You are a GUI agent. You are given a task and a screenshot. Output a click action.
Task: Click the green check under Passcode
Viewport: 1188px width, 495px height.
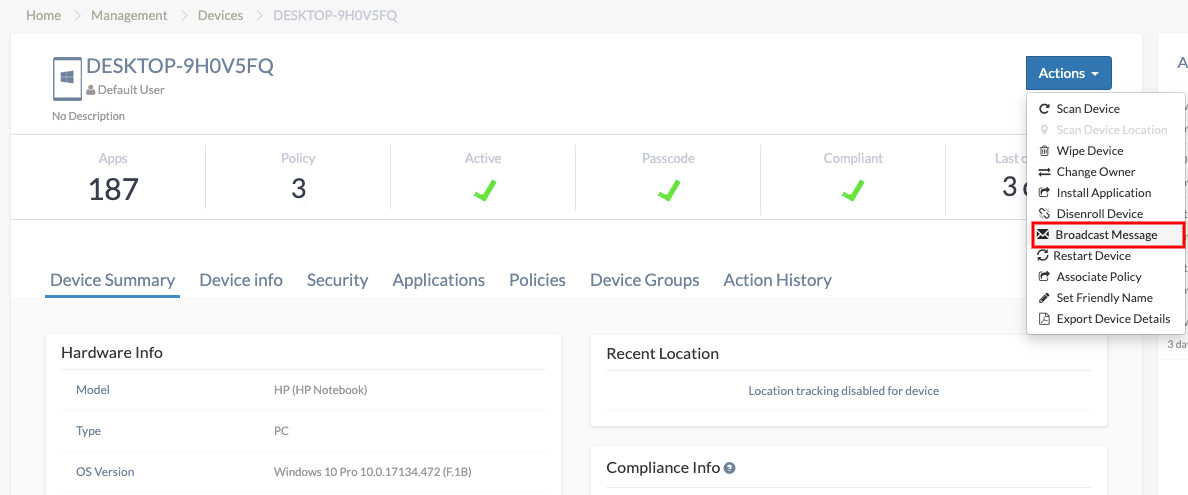click(x=667, y=190)
